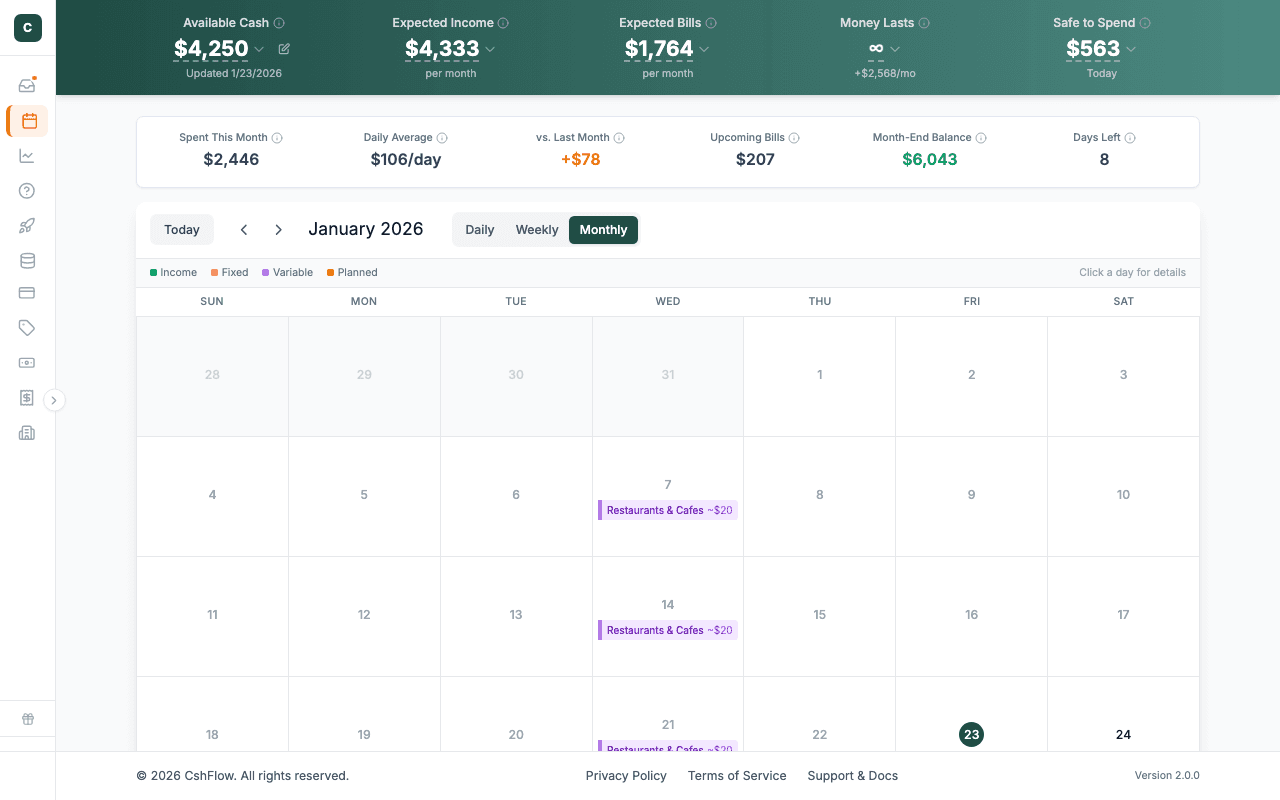1280x800 pixels.
Task: Open the Help question-mark icon
Action: [x=27, y=190]
